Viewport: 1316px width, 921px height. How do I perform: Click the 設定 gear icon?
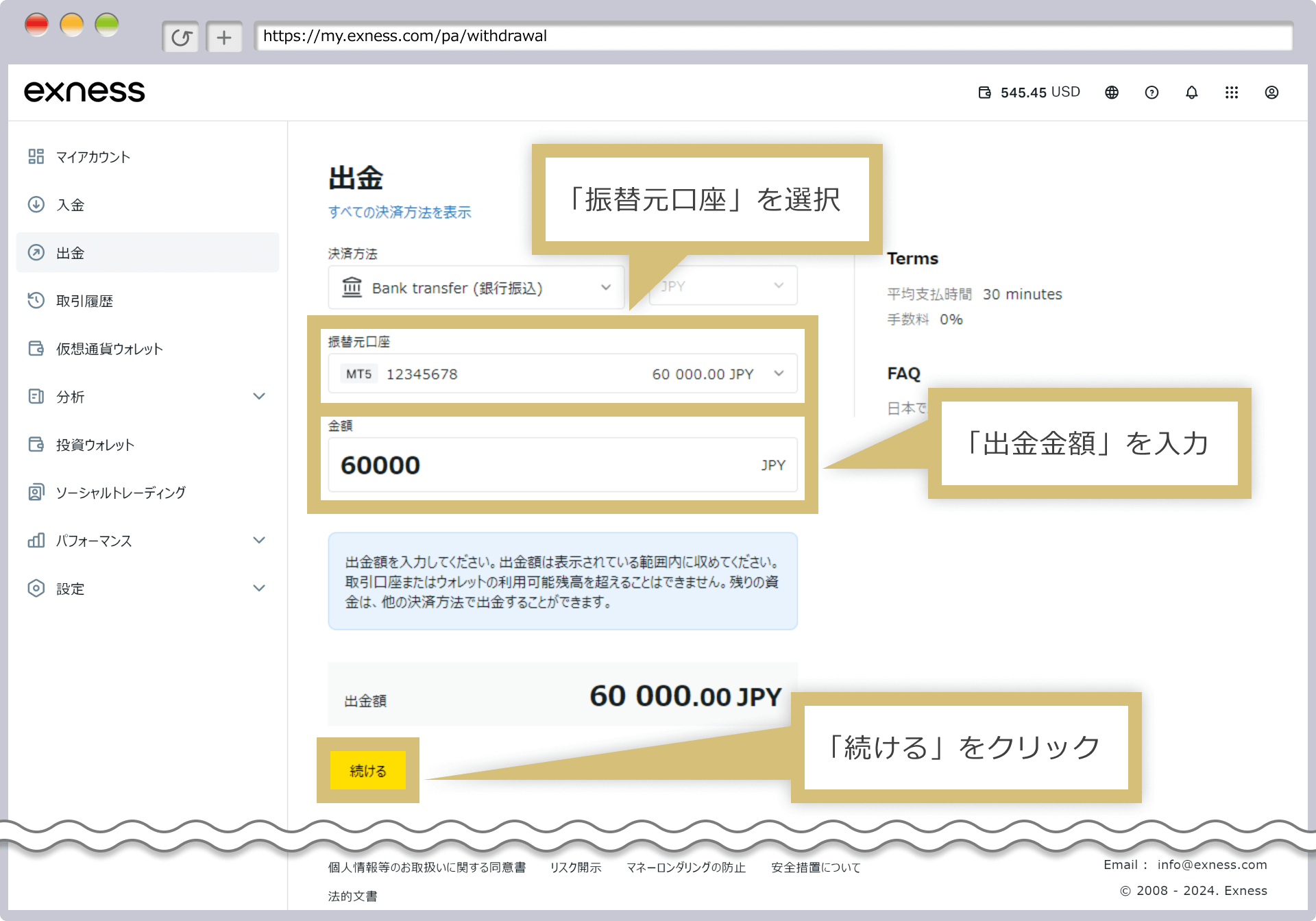[36, 589]
